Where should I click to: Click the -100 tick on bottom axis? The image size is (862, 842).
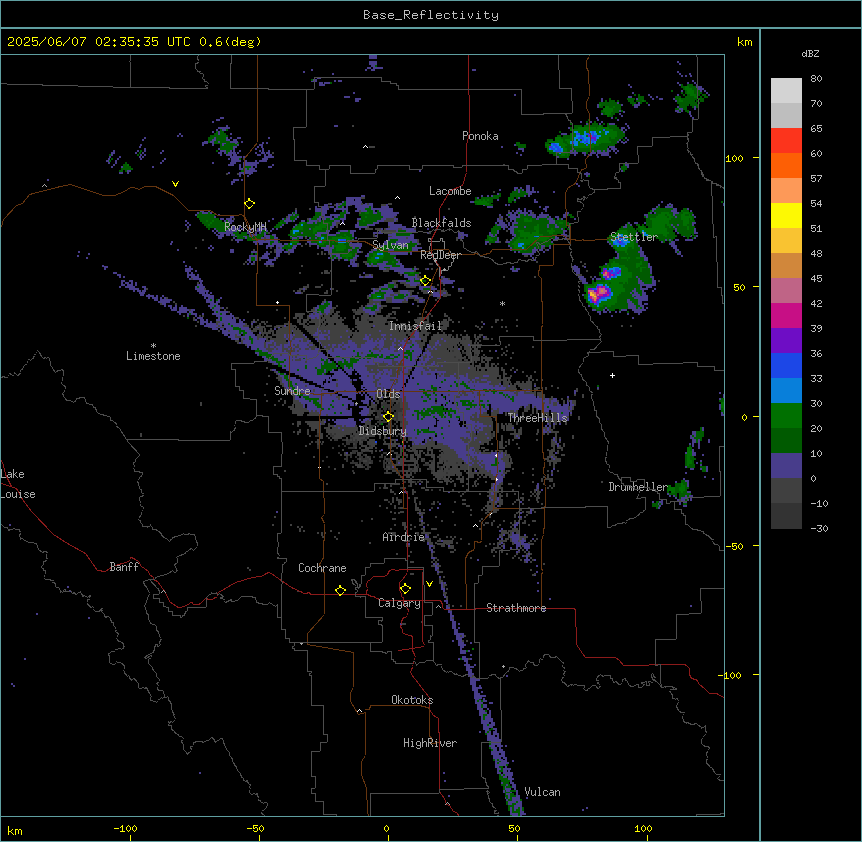(125, 828)
